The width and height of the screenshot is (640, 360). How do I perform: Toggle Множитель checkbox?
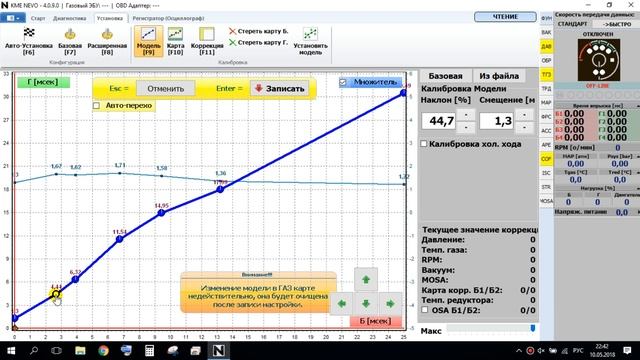coord(343,82)
